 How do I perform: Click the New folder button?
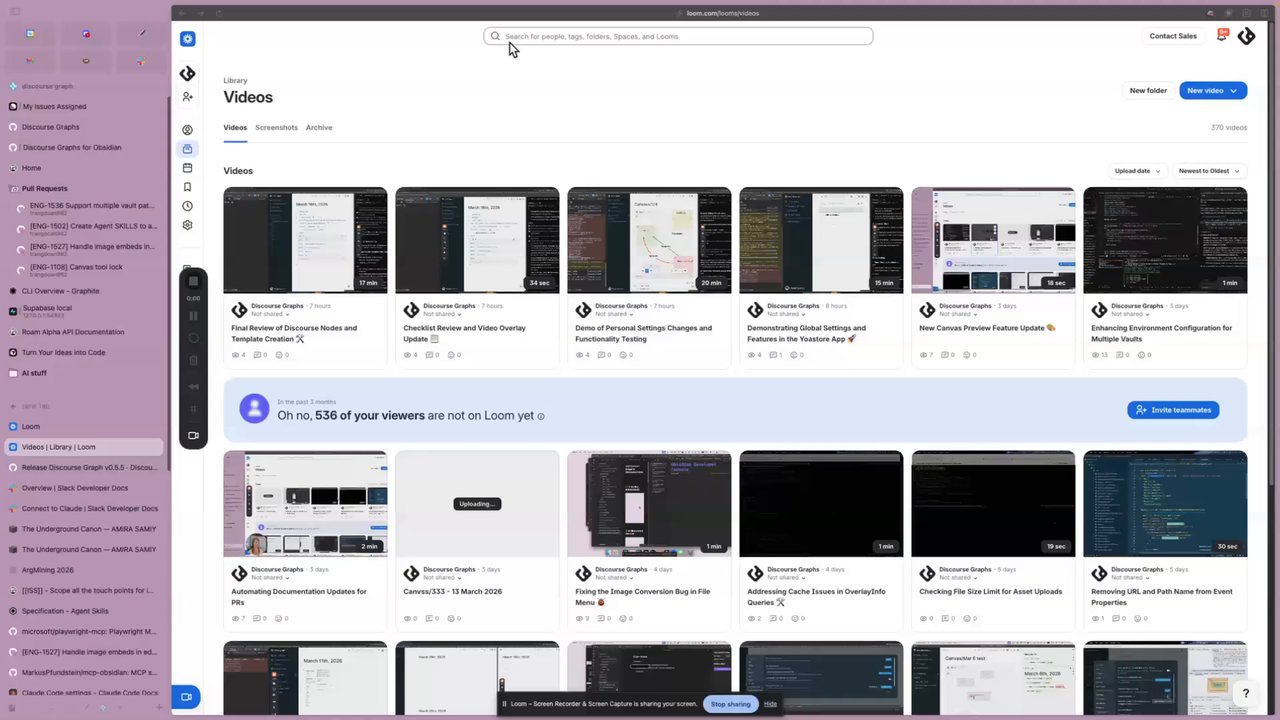pos(1148,90)
